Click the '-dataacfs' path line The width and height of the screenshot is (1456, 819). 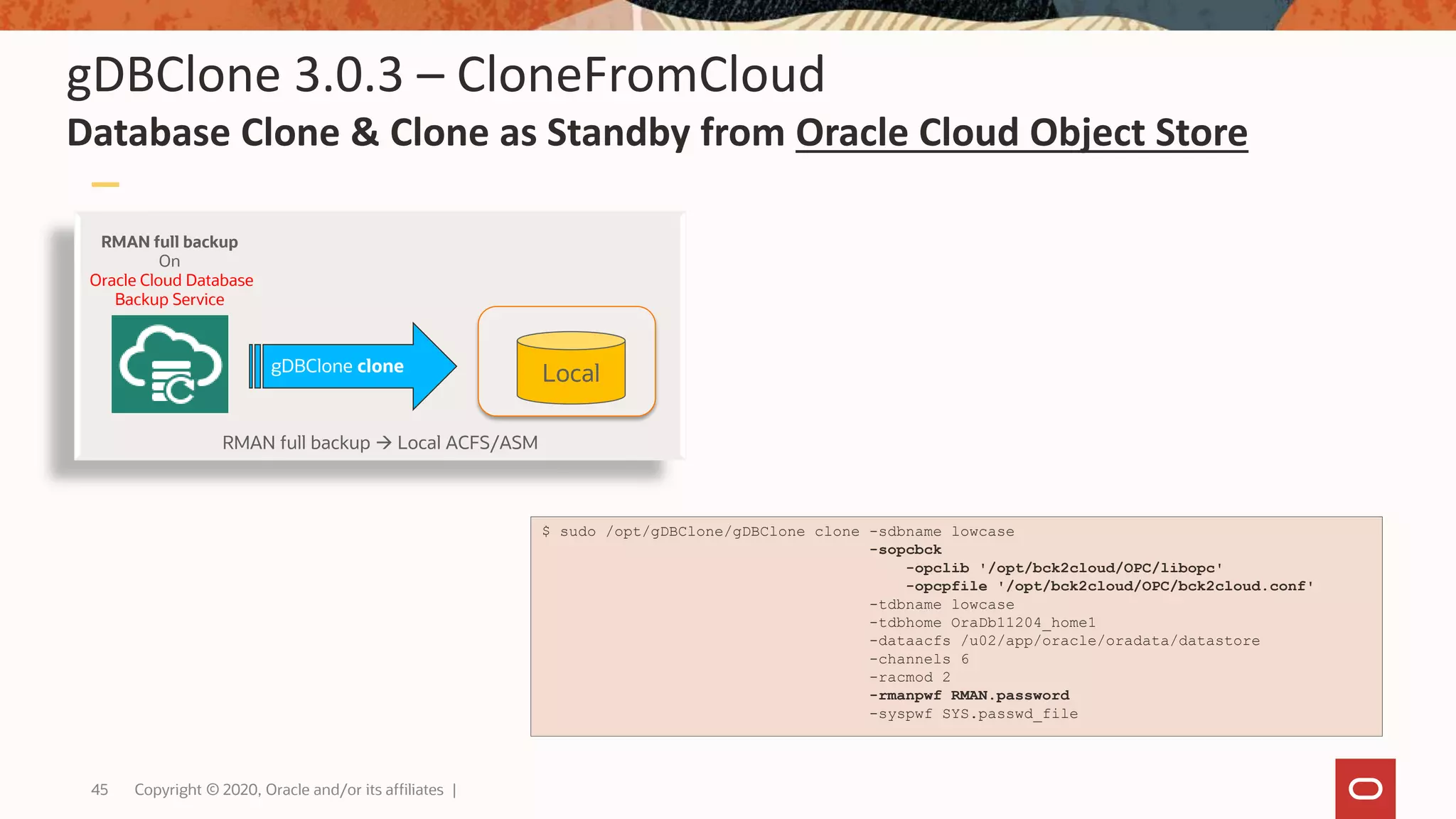point(1064,641)
